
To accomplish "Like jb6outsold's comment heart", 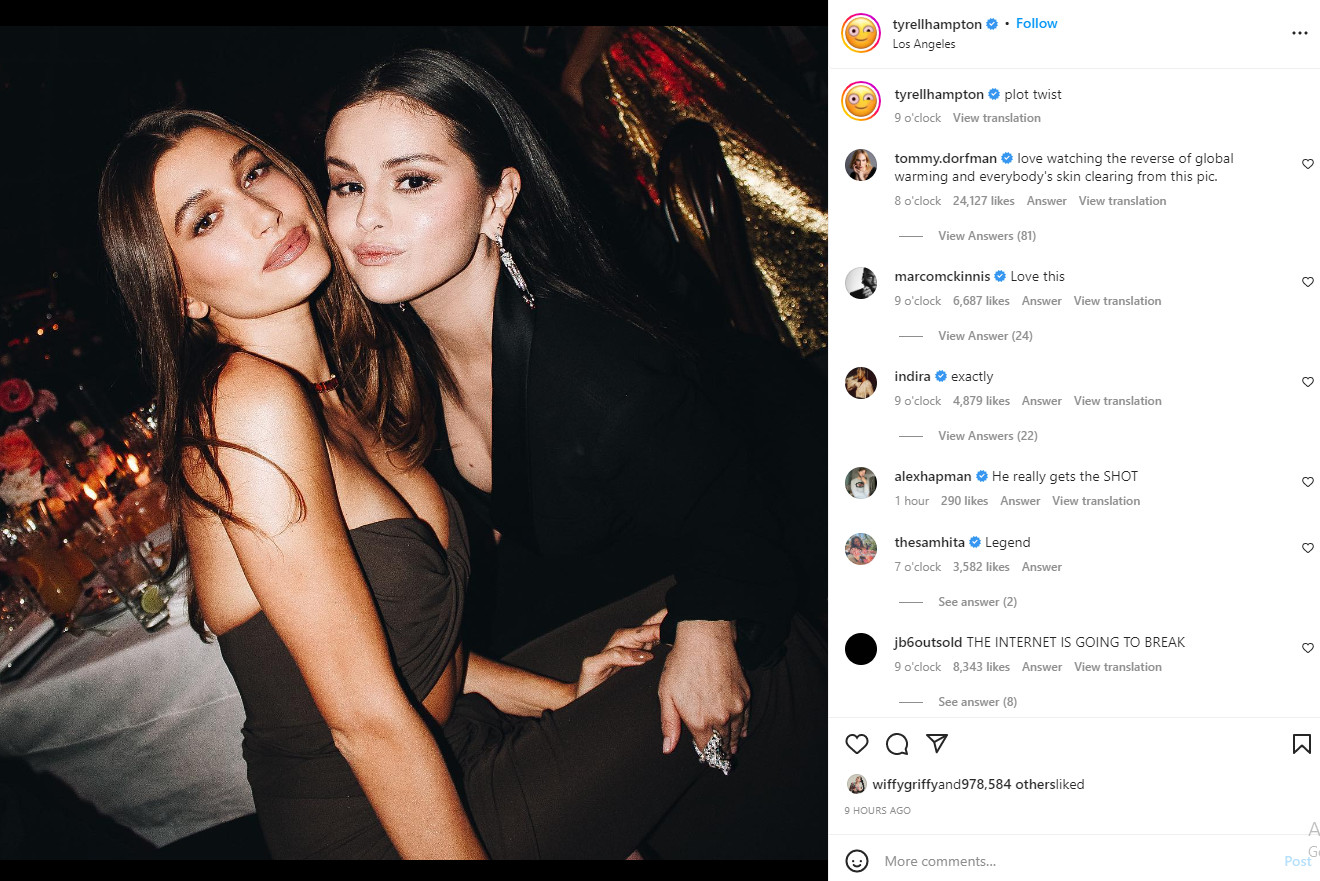I will pyautogui.click(x=1307, y=648).
